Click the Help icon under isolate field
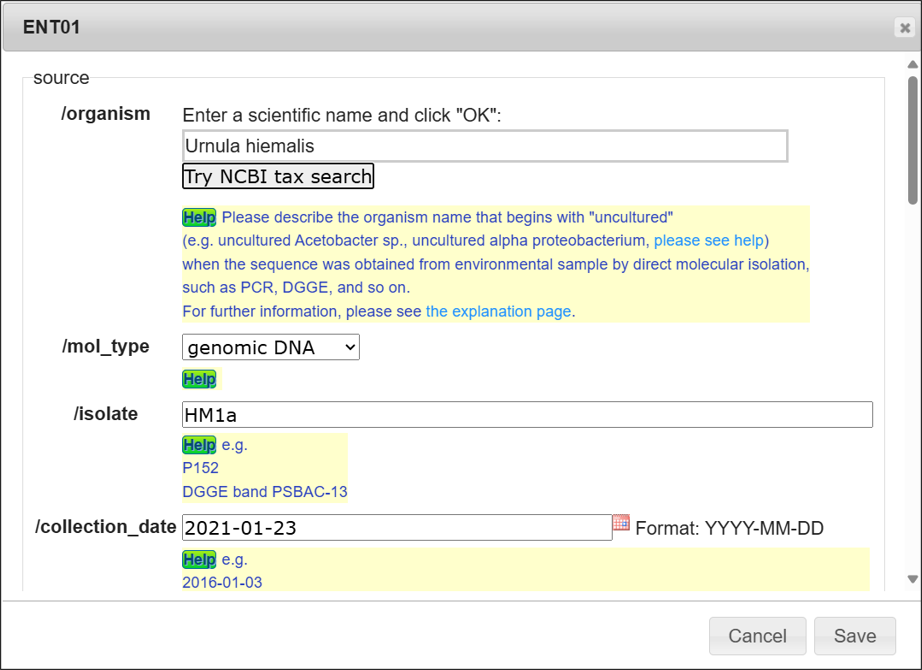The width and height of the screenshot is (922, 670). (198, 445)
